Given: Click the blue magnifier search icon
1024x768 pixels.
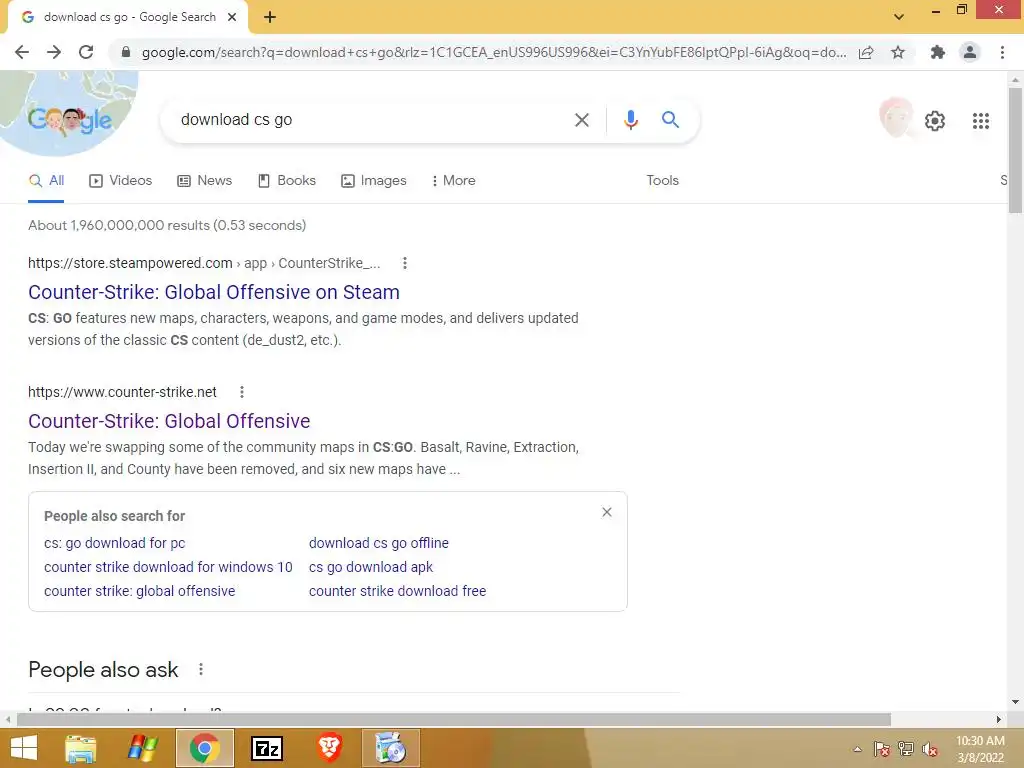Looking at the screenshot, I should tap(670, 120).
